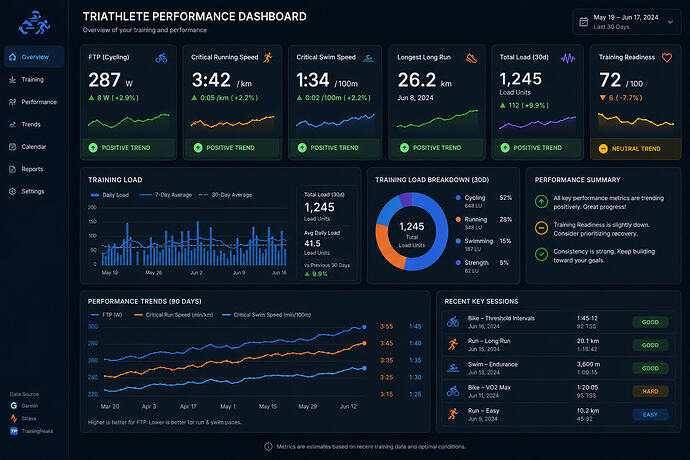Open Run – Easy session row

558,415
